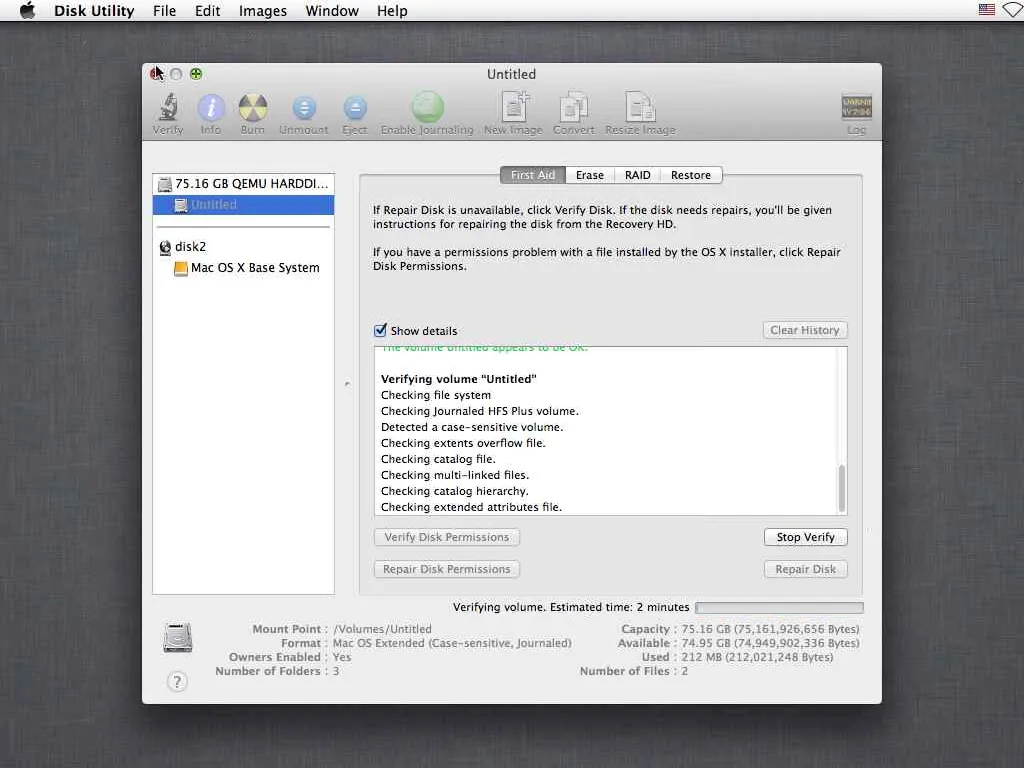Viewport: 1024px width, 768px height.
Task: Click 'Detected a case-sensitive volume.' line
Action: tap(472, 427)
